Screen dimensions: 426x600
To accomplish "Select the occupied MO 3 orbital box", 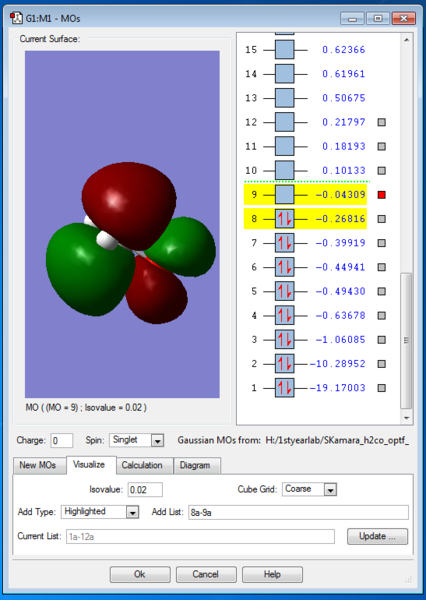I will [x=284, y=339].
